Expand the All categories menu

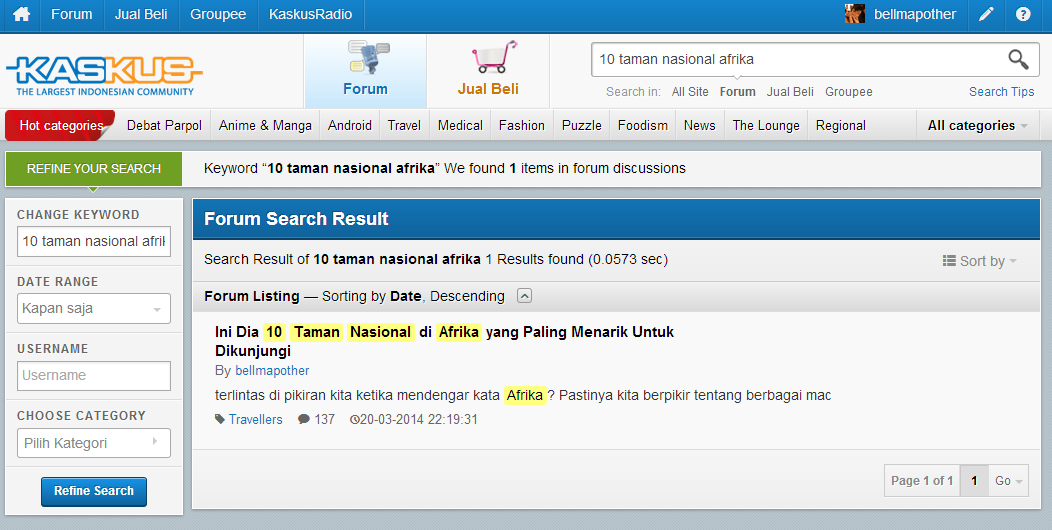(978, 125)
